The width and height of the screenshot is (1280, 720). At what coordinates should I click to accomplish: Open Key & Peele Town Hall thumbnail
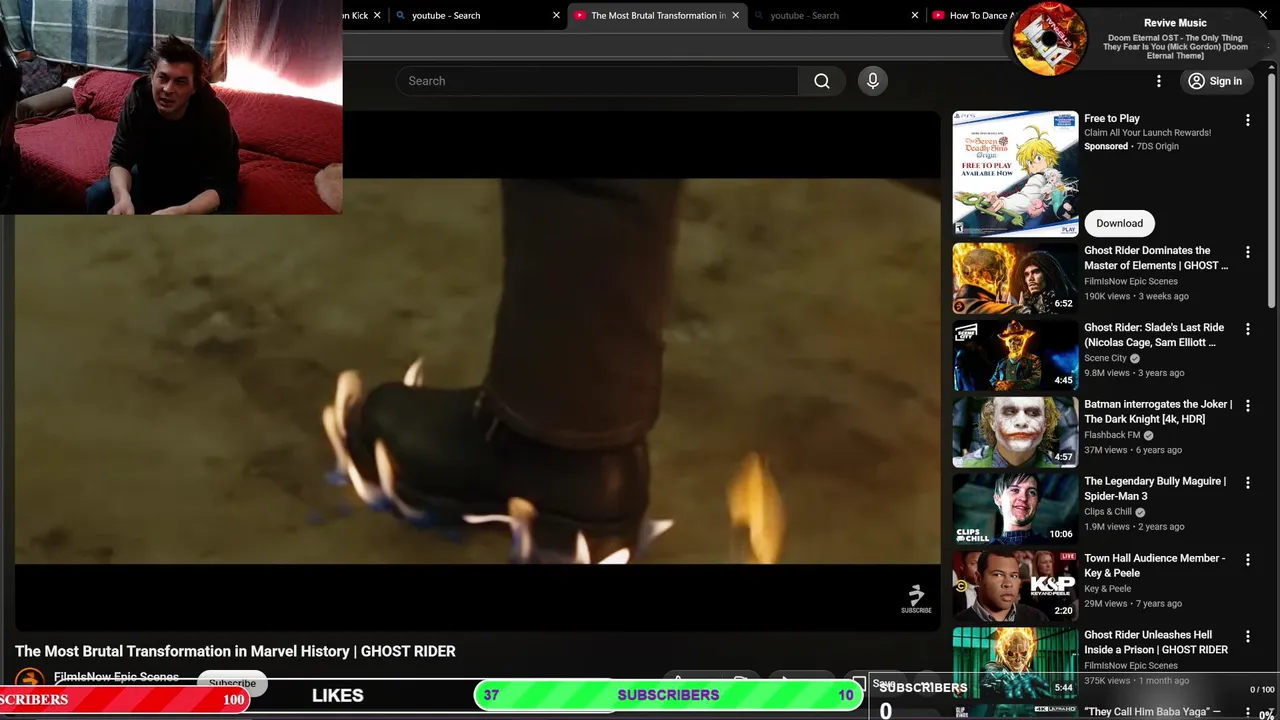(x=1015, y=586)
